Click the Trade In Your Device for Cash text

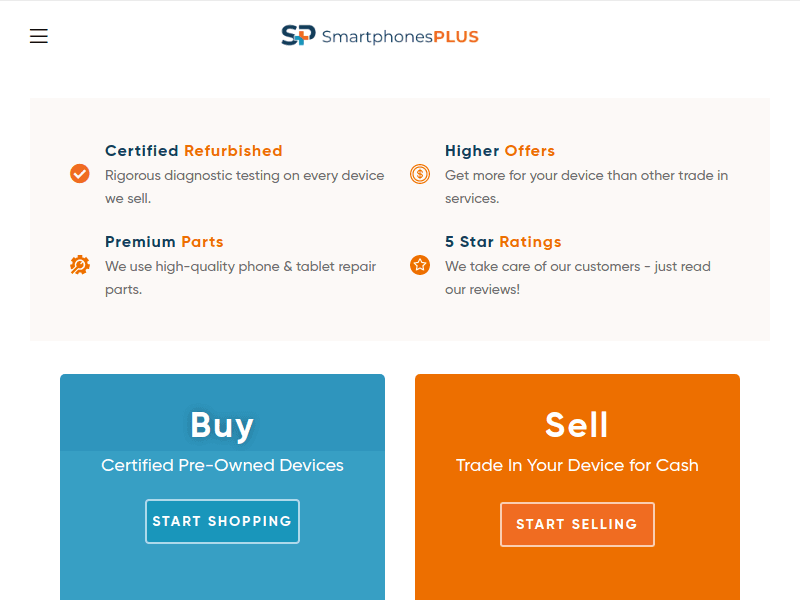[577, 465]
